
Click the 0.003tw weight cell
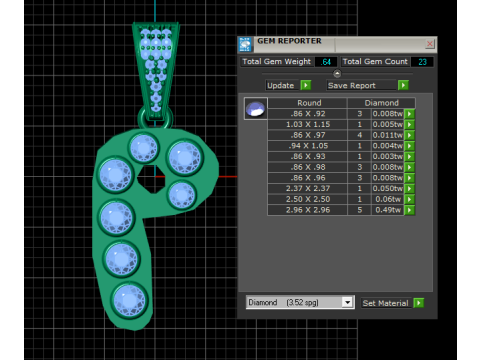[x=388, y=156]
